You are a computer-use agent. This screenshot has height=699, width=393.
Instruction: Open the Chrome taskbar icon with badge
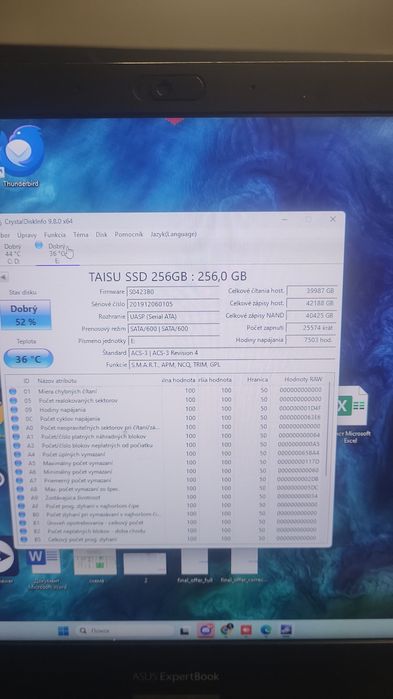tap(226, 629)
